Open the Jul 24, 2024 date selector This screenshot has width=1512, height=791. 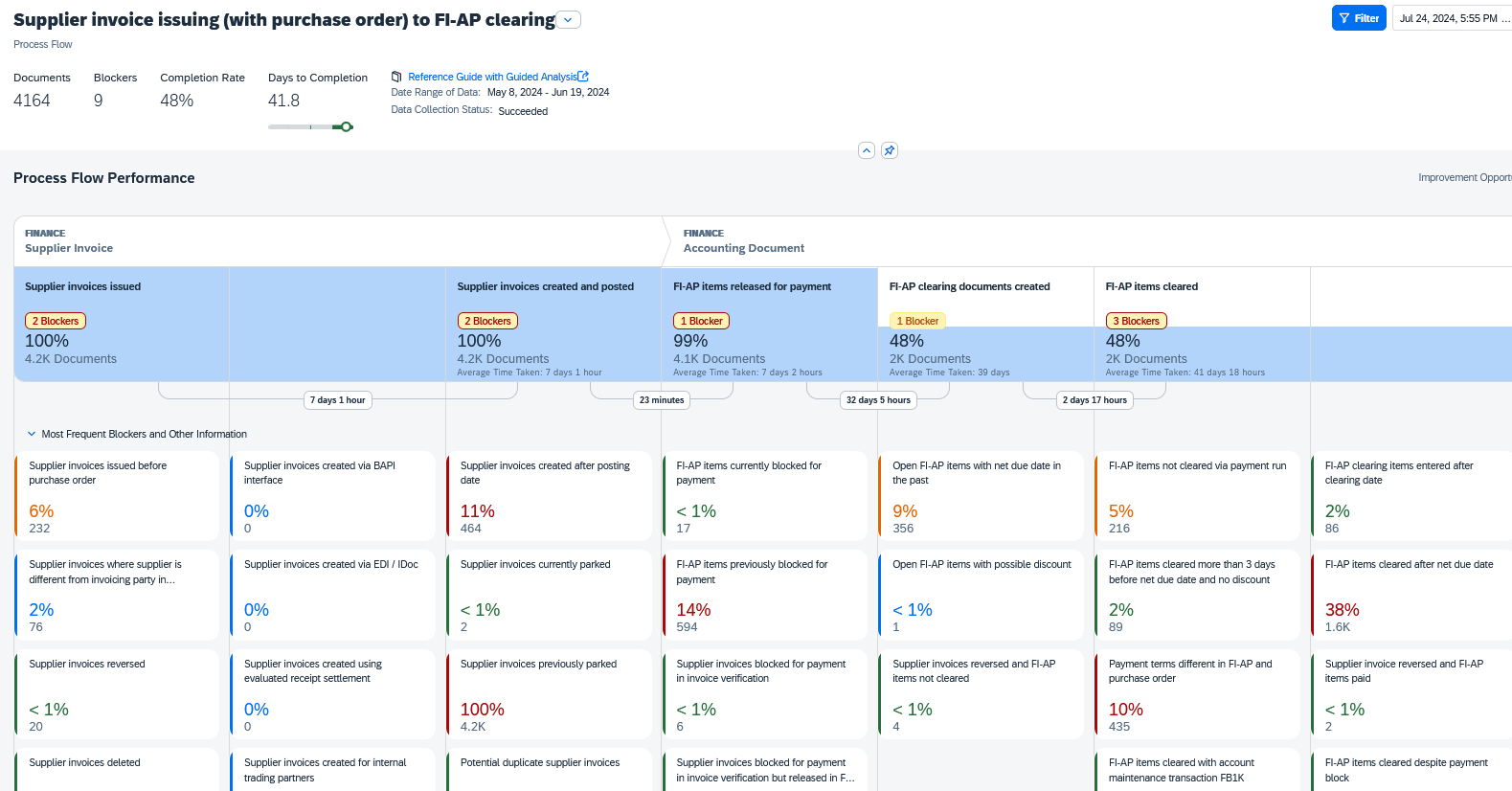(x=1453, y=18)
